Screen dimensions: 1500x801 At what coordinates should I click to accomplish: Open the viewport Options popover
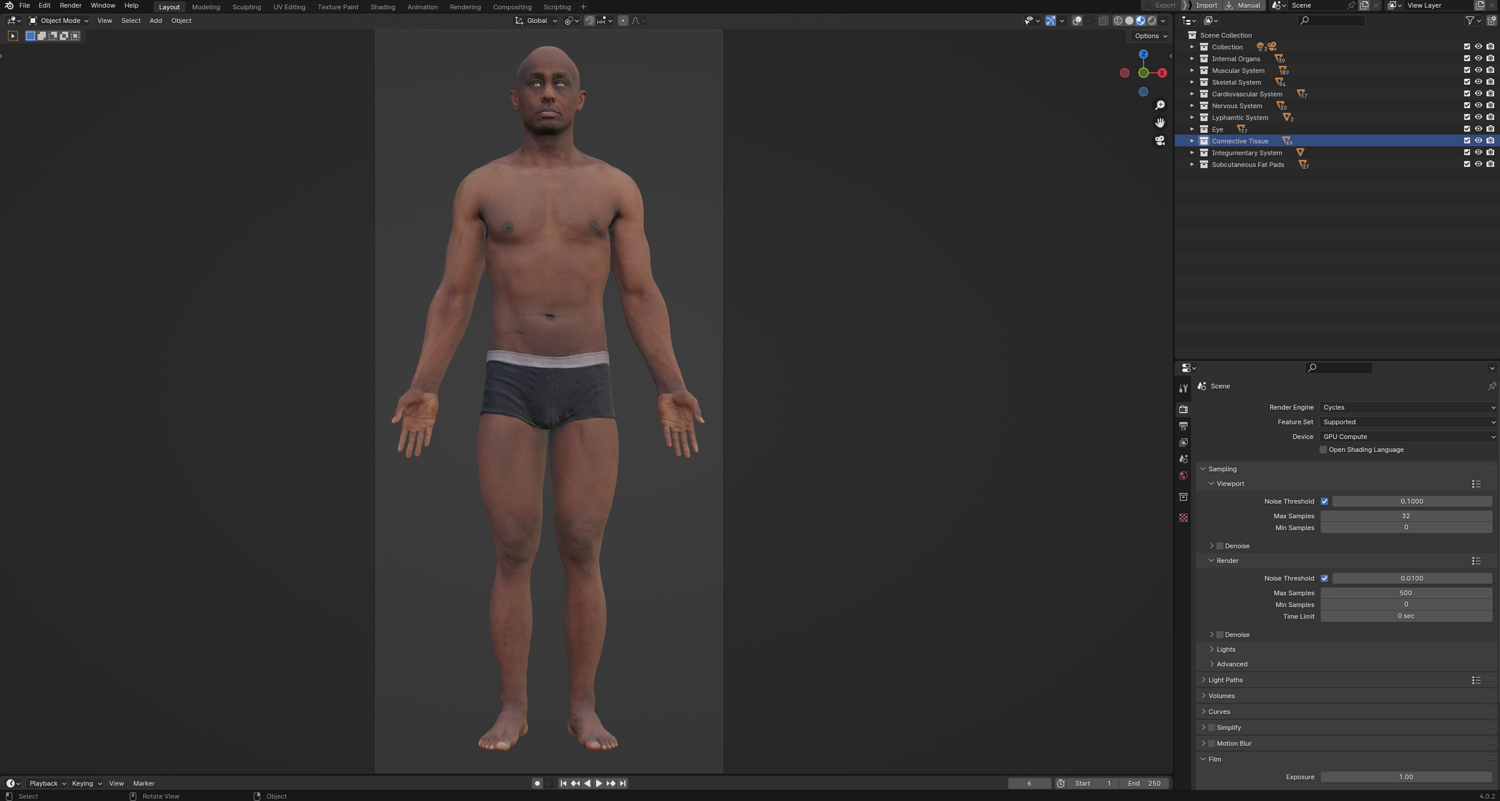[1150, 36]
